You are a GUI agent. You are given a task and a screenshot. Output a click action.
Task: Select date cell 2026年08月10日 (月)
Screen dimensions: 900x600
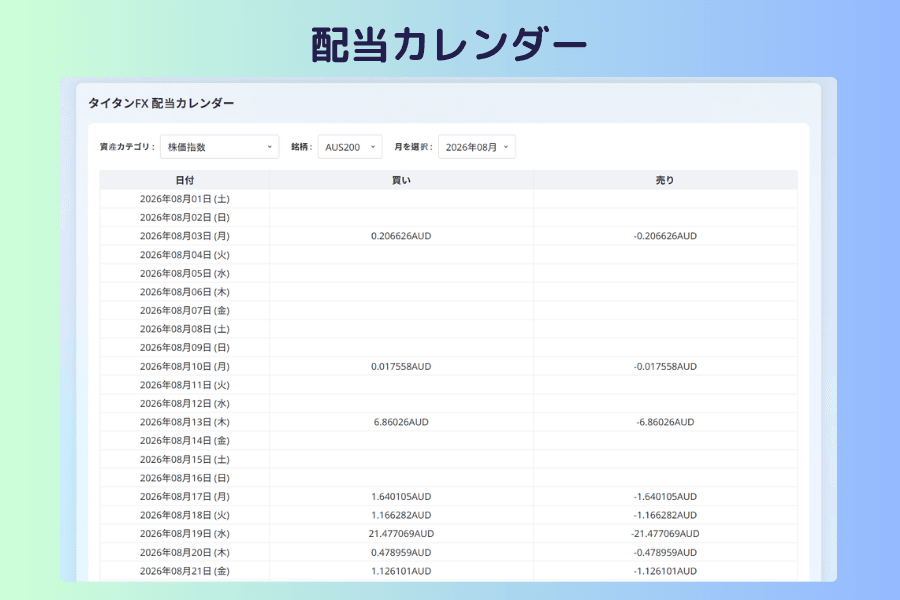[x=185, y=366]
